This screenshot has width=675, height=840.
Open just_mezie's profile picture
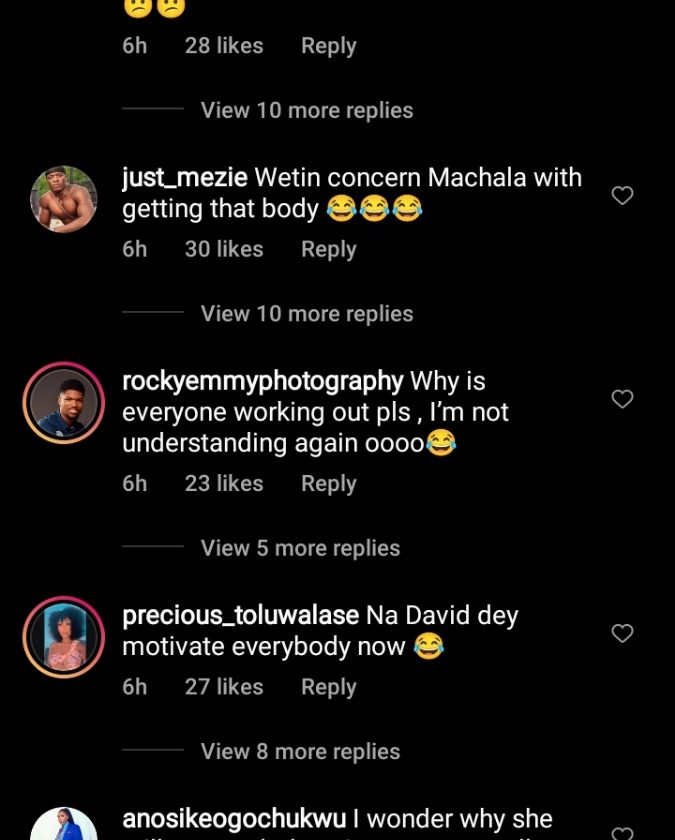[64, 199]
